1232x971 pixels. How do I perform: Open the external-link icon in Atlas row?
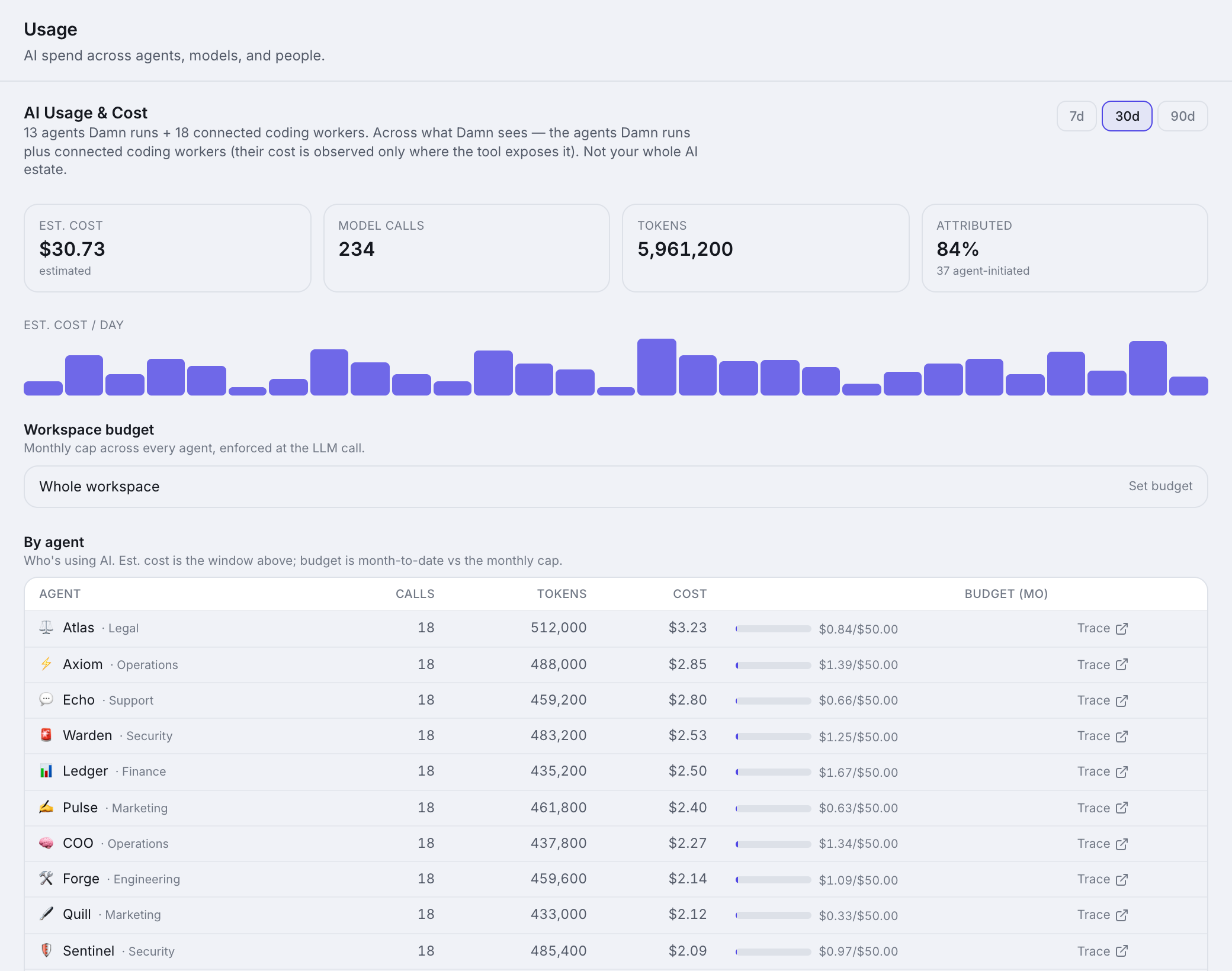tap(1122, 629)
